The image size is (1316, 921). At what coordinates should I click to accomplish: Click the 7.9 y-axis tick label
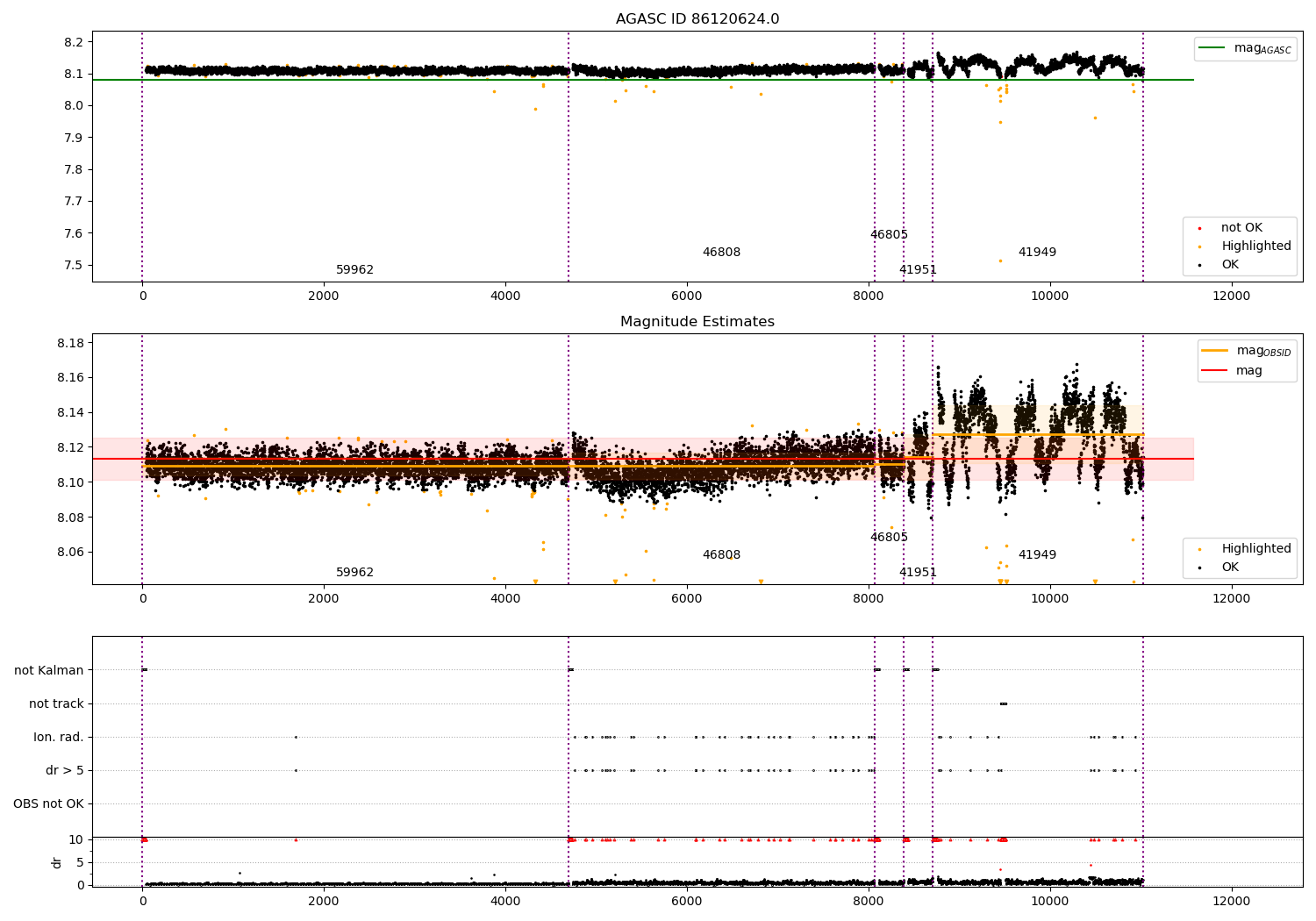point(74,139)
